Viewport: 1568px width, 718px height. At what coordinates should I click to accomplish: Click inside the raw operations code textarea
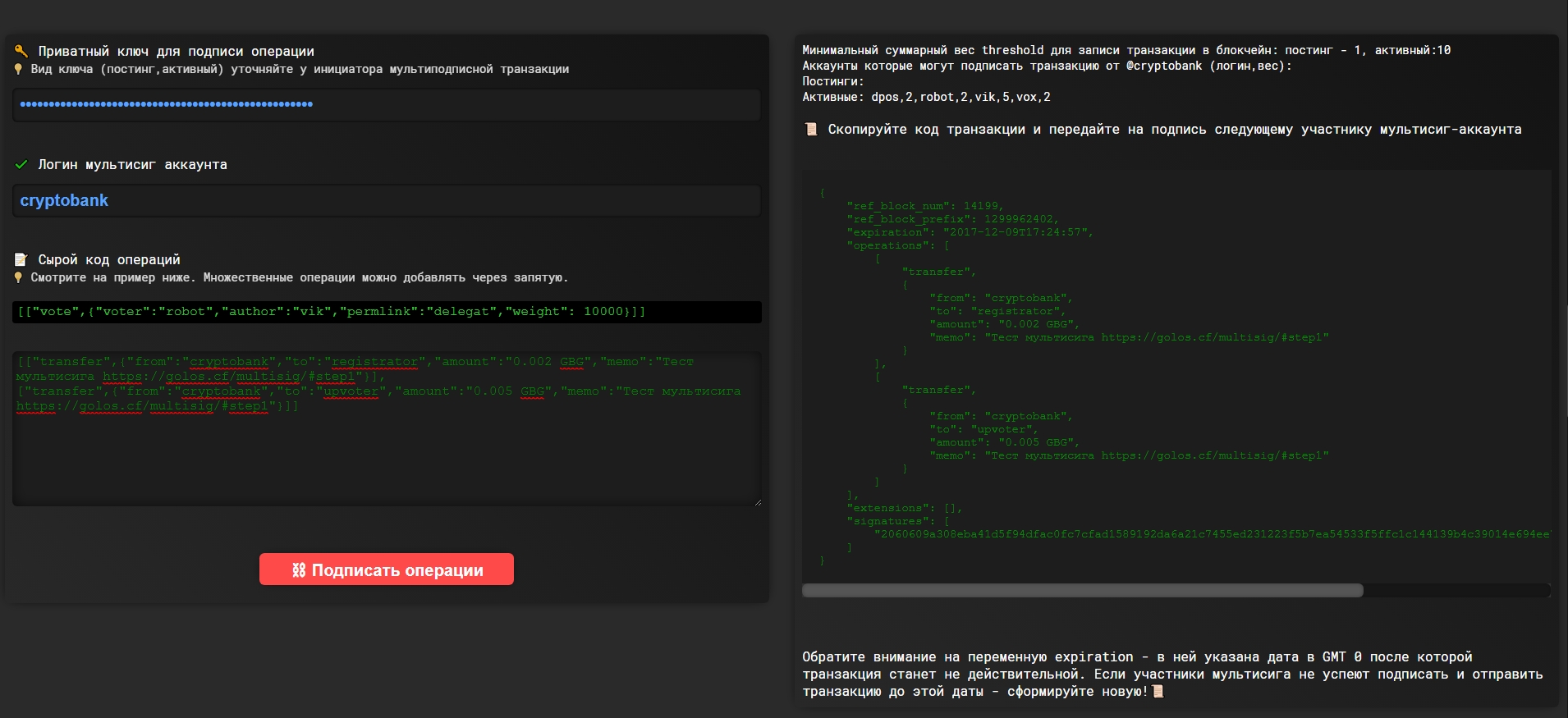pos(386,451)
